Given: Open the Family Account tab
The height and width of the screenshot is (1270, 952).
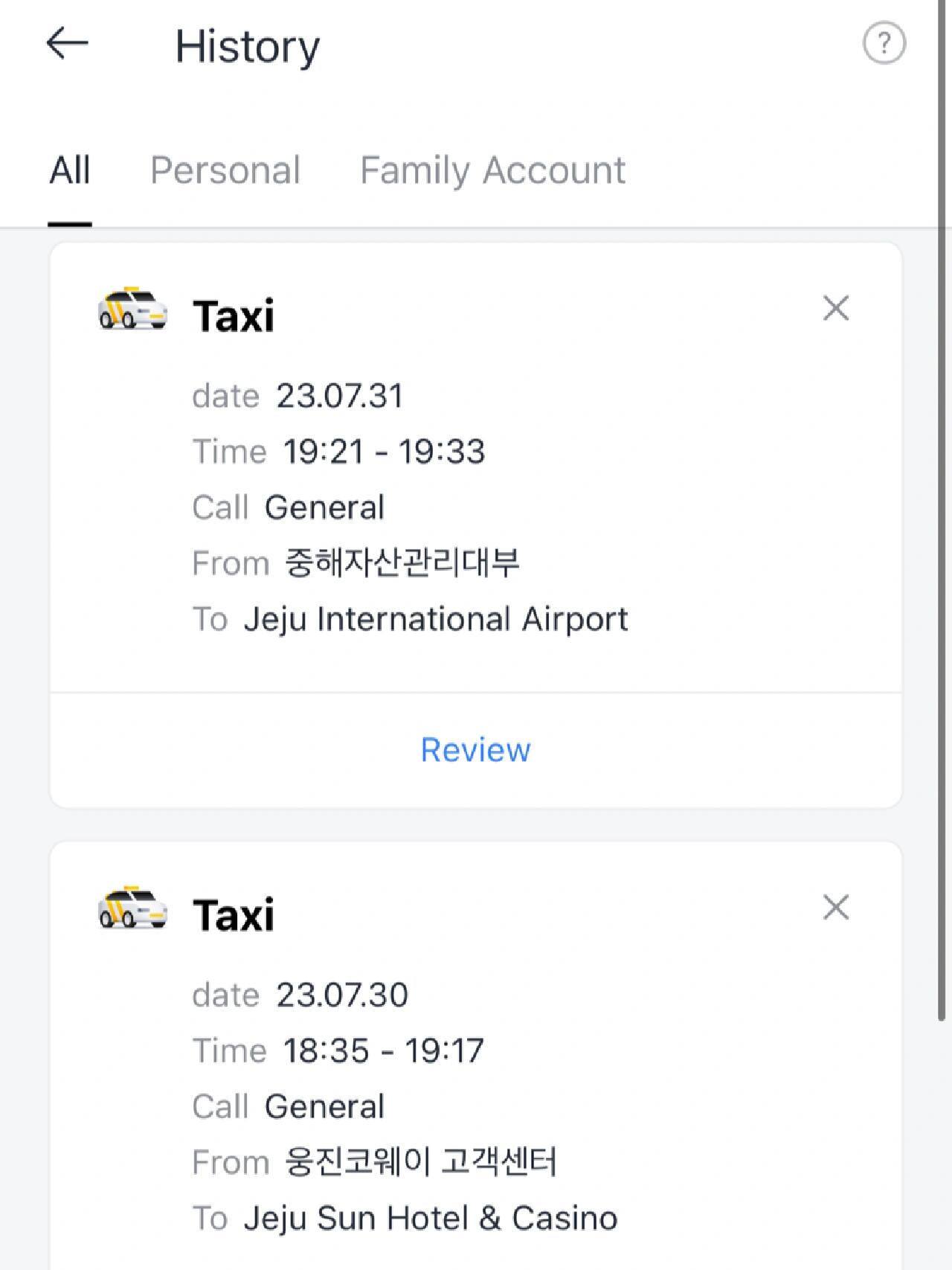Looking at the screenshot, I should [492, 170].
